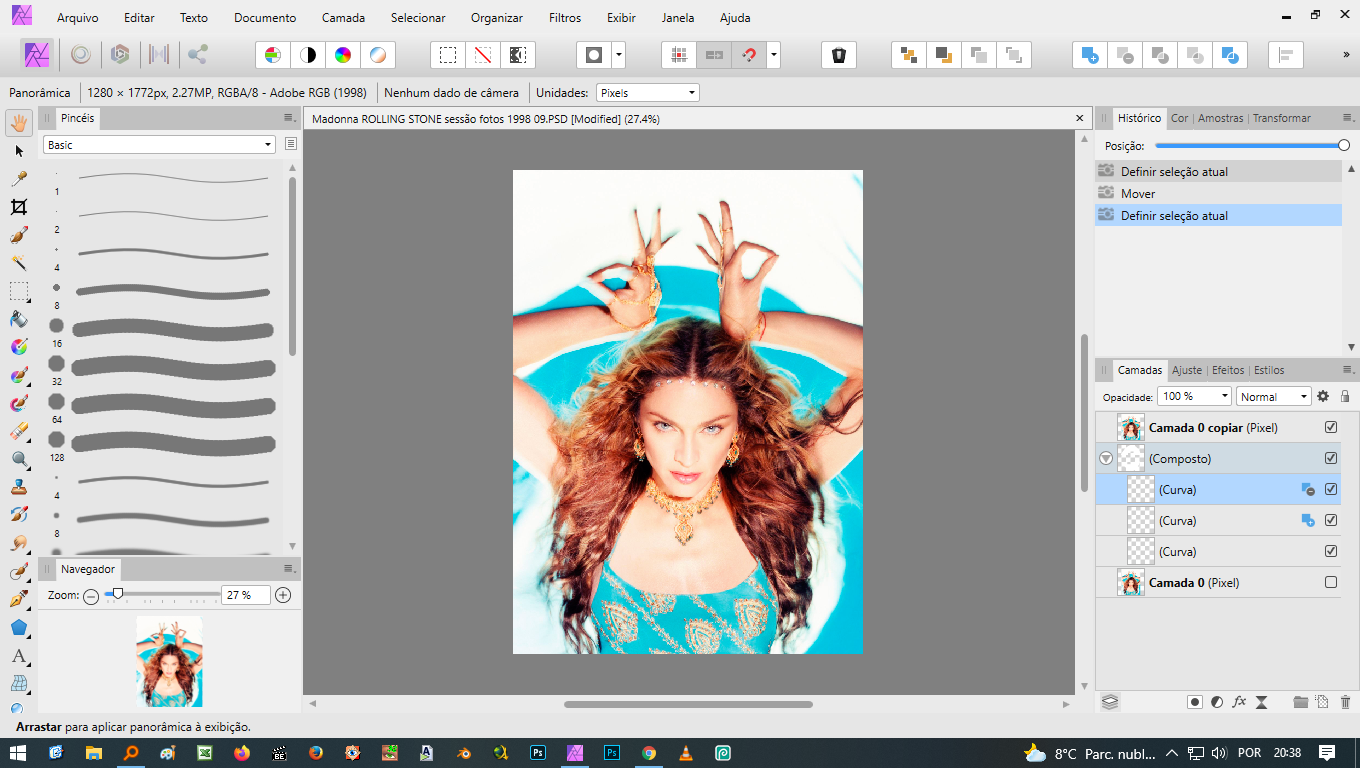Screen dimensions: 1360x768
Task: Choose the rectangular Marquee tool
Action: (19, 291)
